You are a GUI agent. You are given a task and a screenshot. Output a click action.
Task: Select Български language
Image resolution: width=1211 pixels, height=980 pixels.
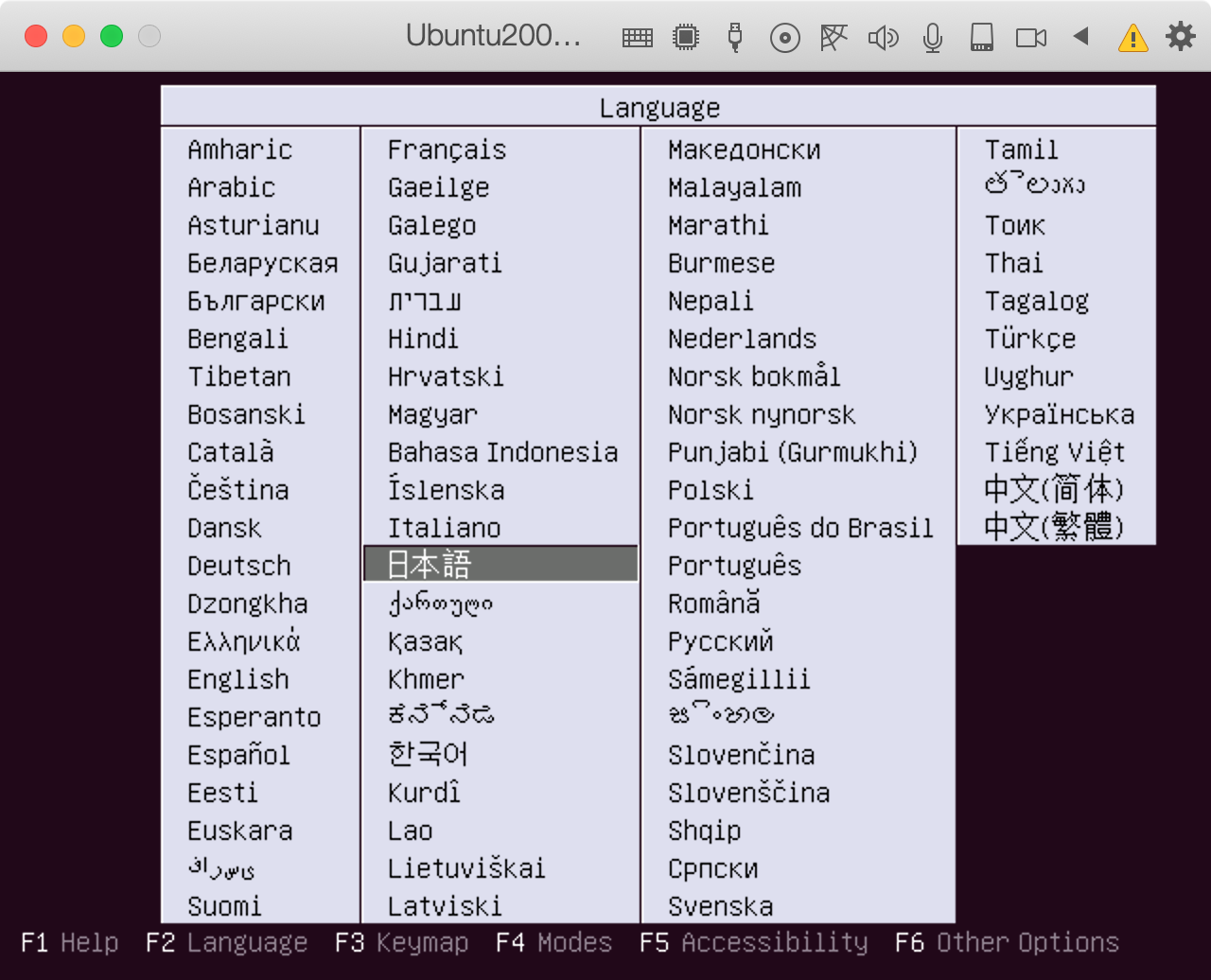tap(256, 301)
